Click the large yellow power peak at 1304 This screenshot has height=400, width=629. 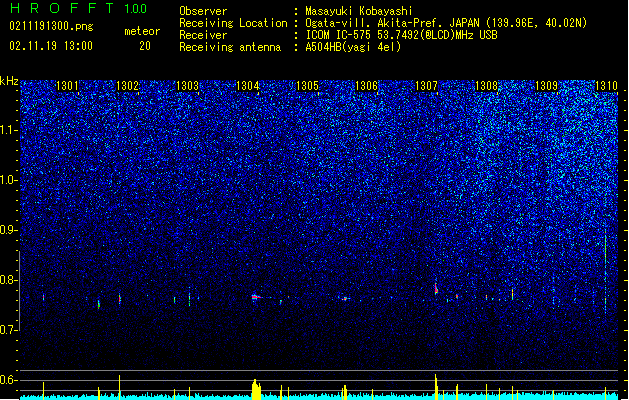click(x=256, y=389)
